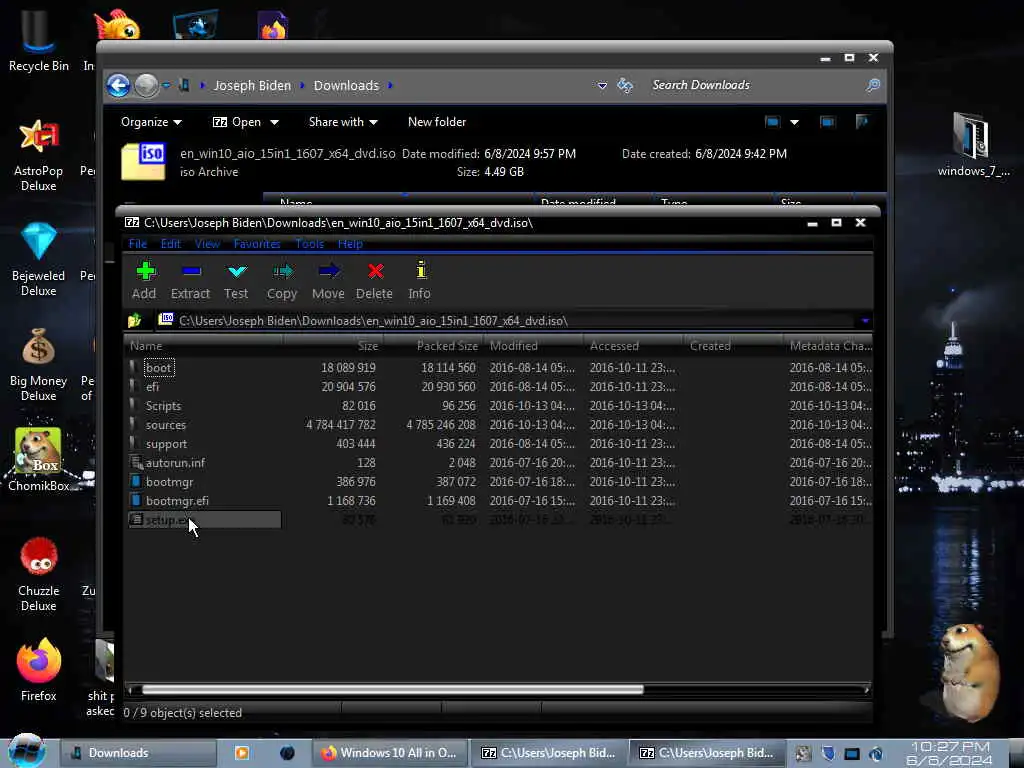Click the horizontal scrollbar in 7-Zip
Image resolution: width=1024 pixels, height=768 pixels.
[392, 690]
